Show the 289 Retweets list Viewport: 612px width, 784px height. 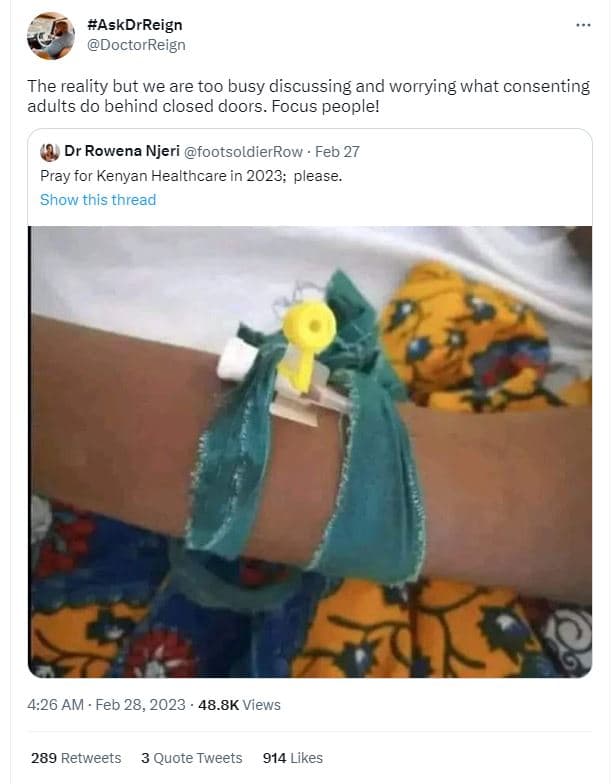point(76,758)
